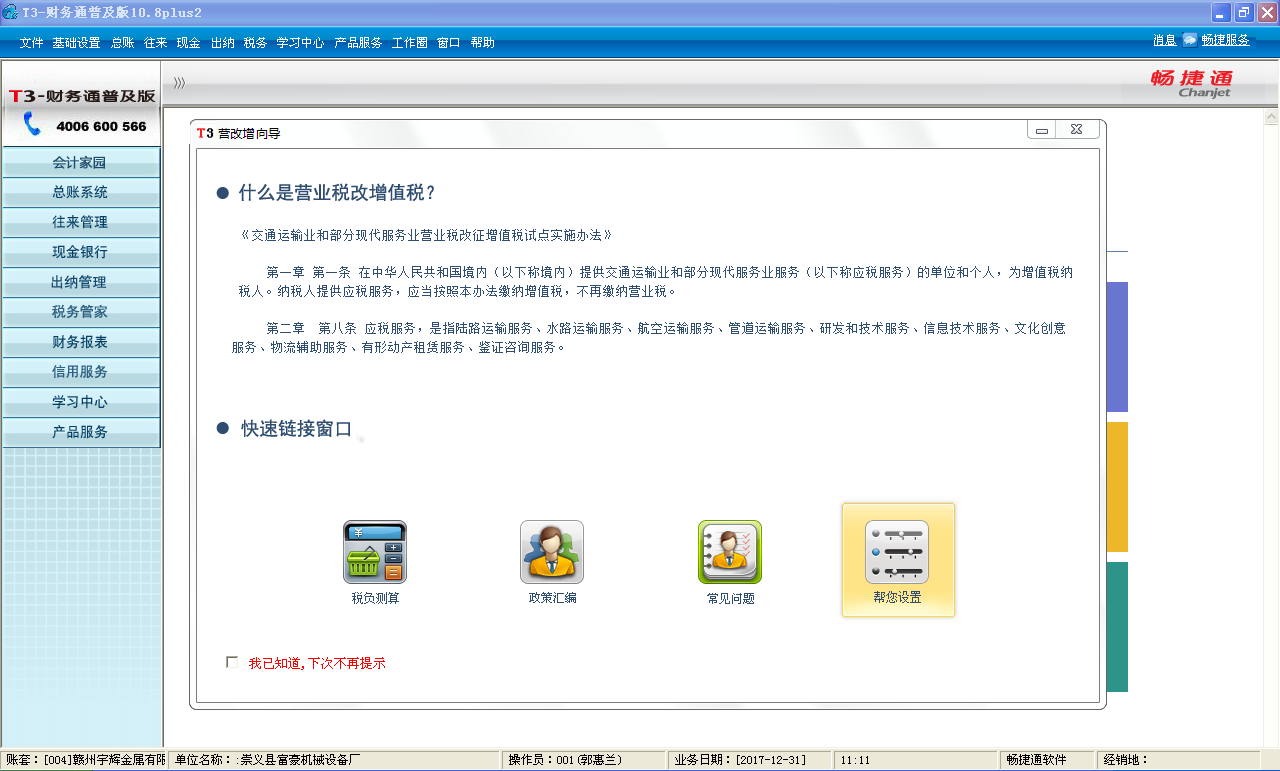
Task: Open the 出纳 menu
Action: click(x=222, y=43)
